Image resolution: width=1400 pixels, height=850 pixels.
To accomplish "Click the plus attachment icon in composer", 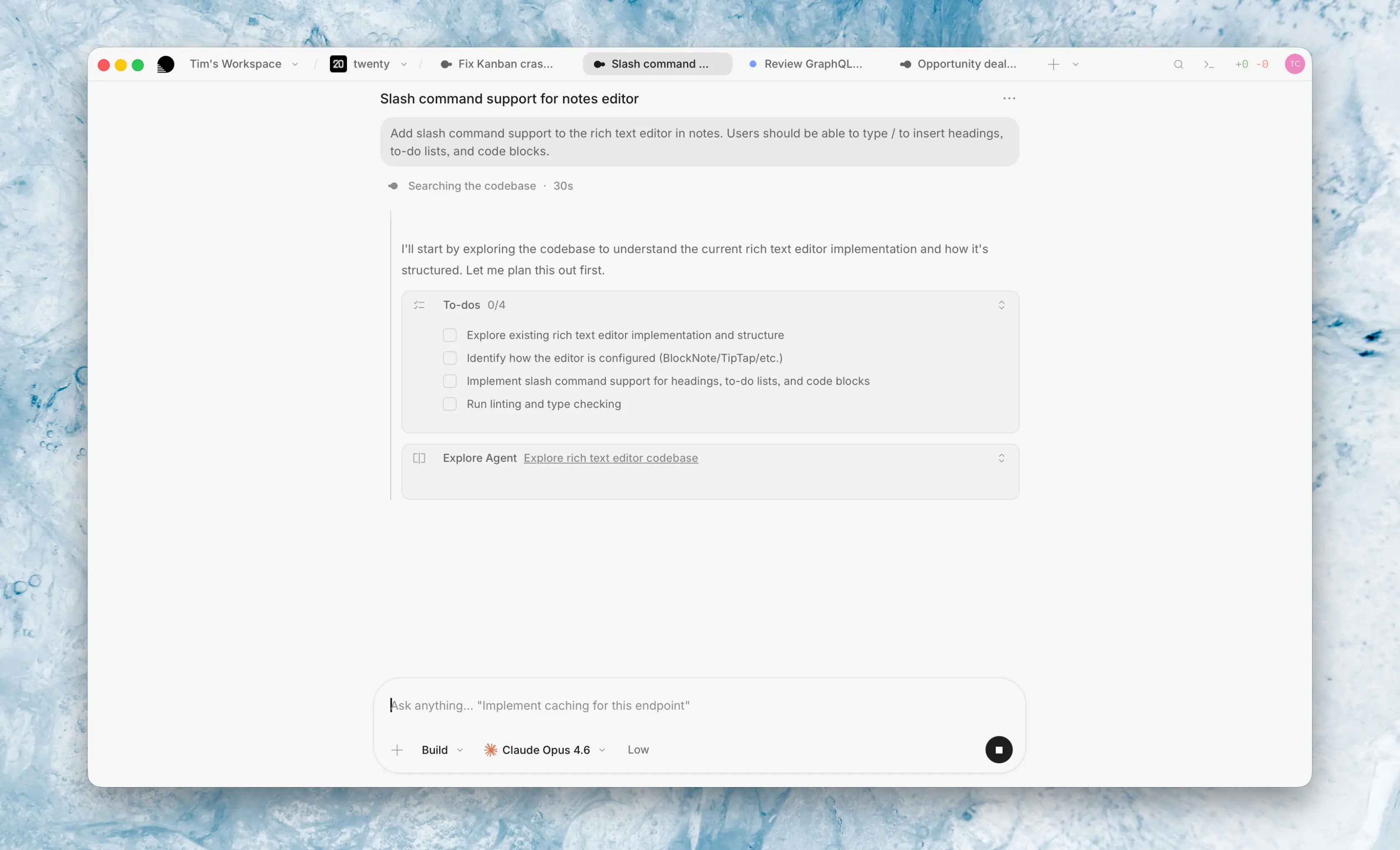I will (x=397, y=750).
